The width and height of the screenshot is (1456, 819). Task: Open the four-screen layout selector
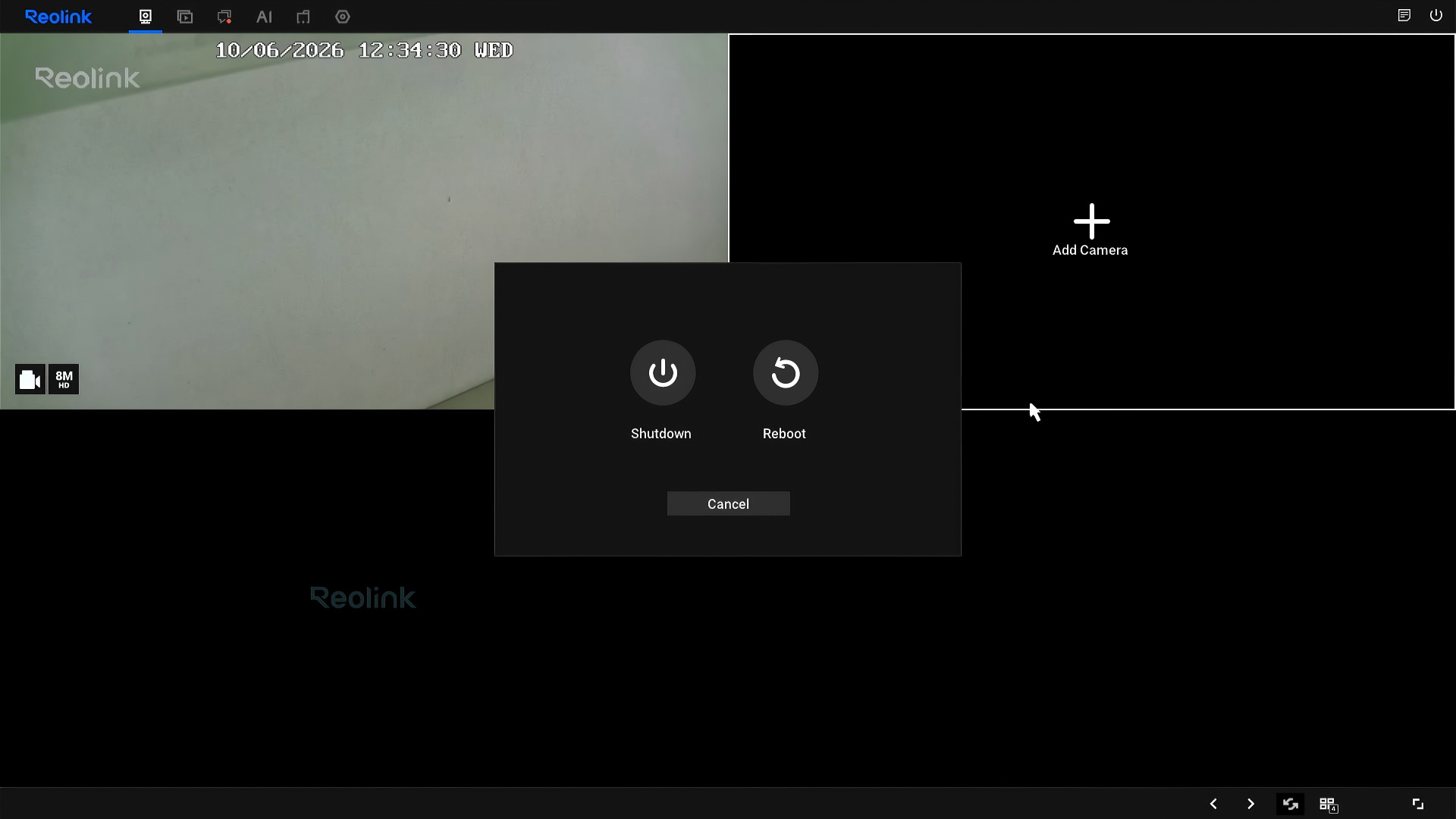(x=1329, y=804)
